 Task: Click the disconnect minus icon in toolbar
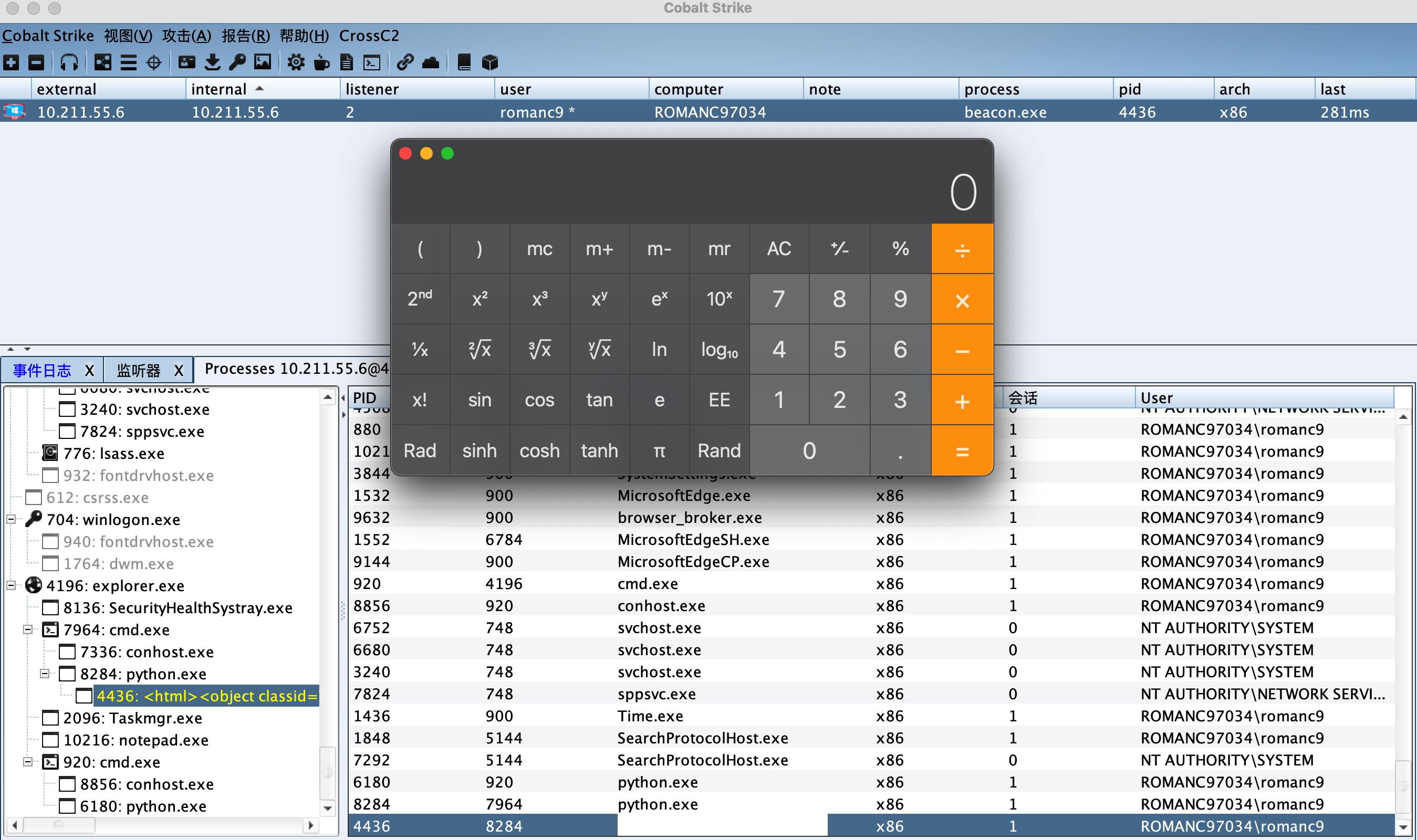click(36, 62)
